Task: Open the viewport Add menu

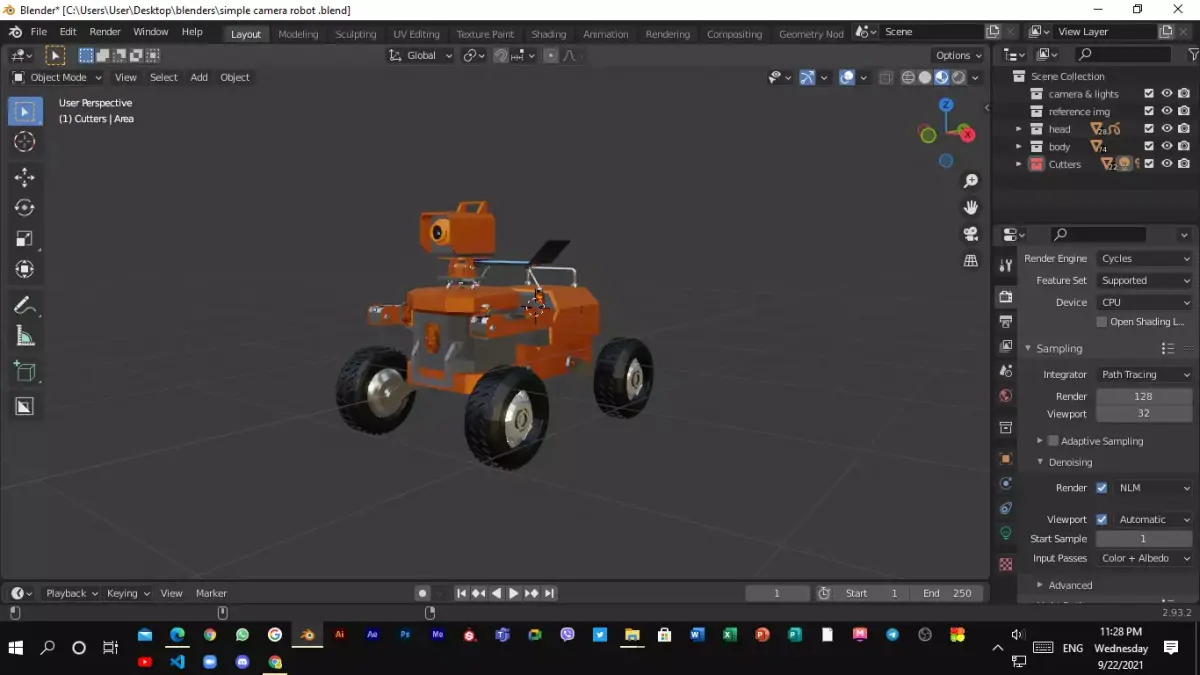Action: (x=199, y=77)
